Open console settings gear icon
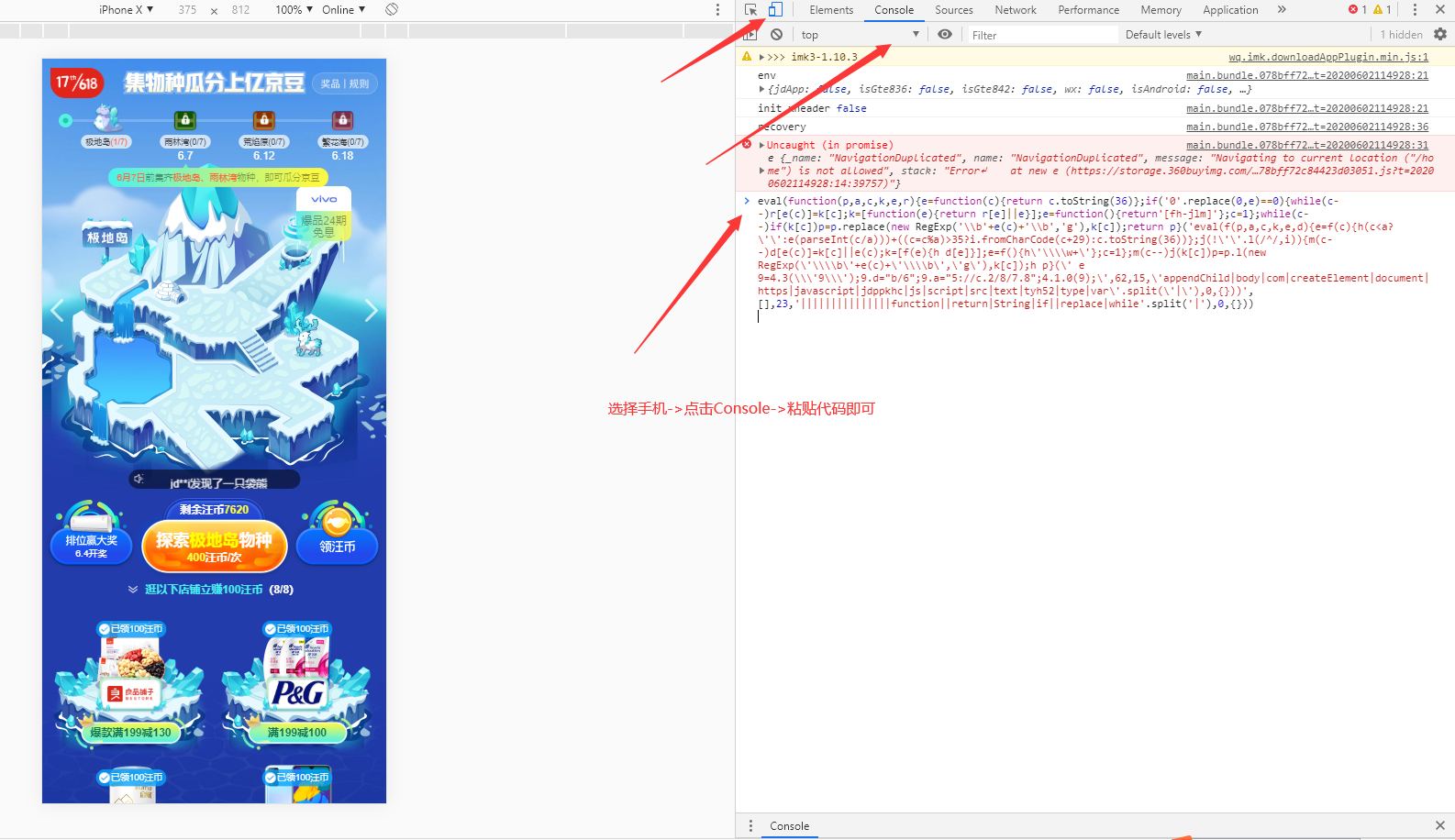The image size is (1455, 840). (x=1440, y=35)
